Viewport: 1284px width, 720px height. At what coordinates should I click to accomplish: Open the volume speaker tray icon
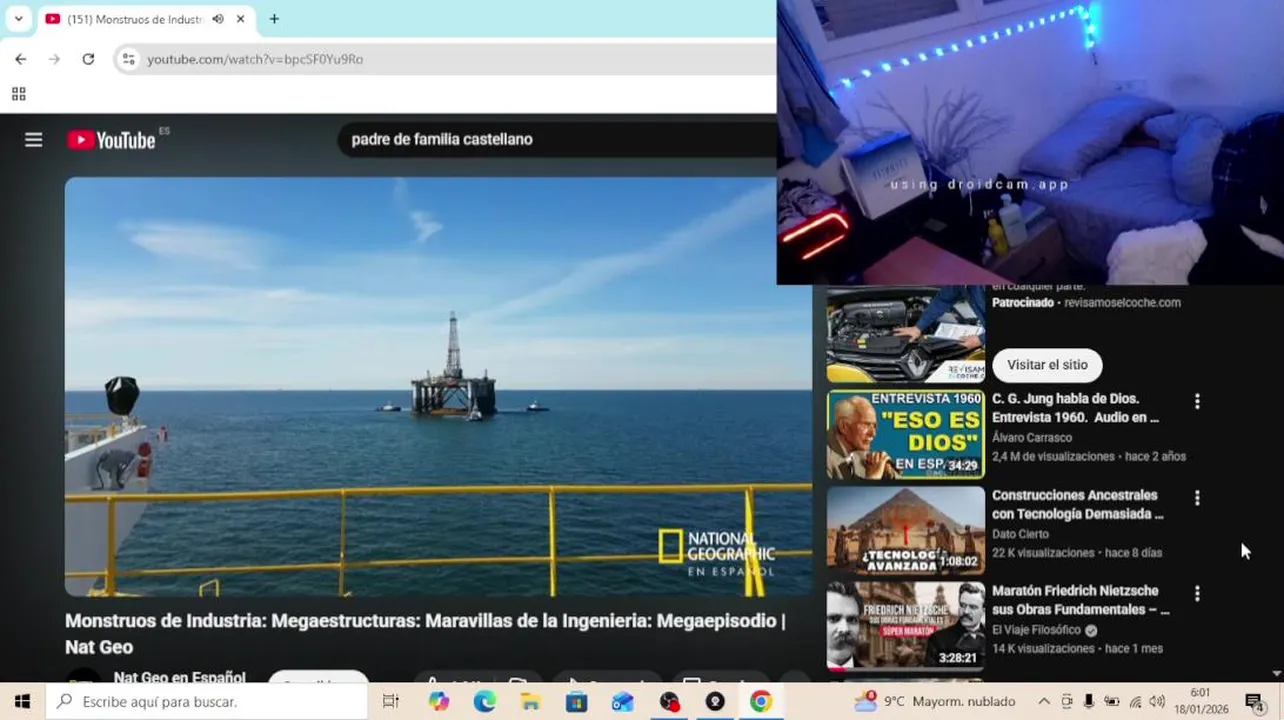1158,702
